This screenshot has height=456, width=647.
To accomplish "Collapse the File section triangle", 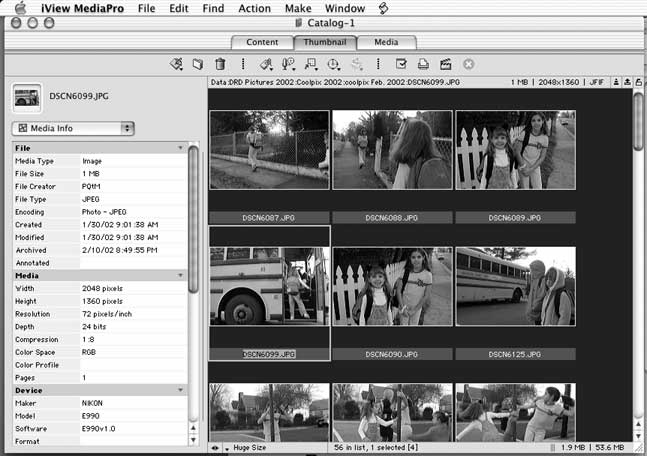I will pos(180,148).
